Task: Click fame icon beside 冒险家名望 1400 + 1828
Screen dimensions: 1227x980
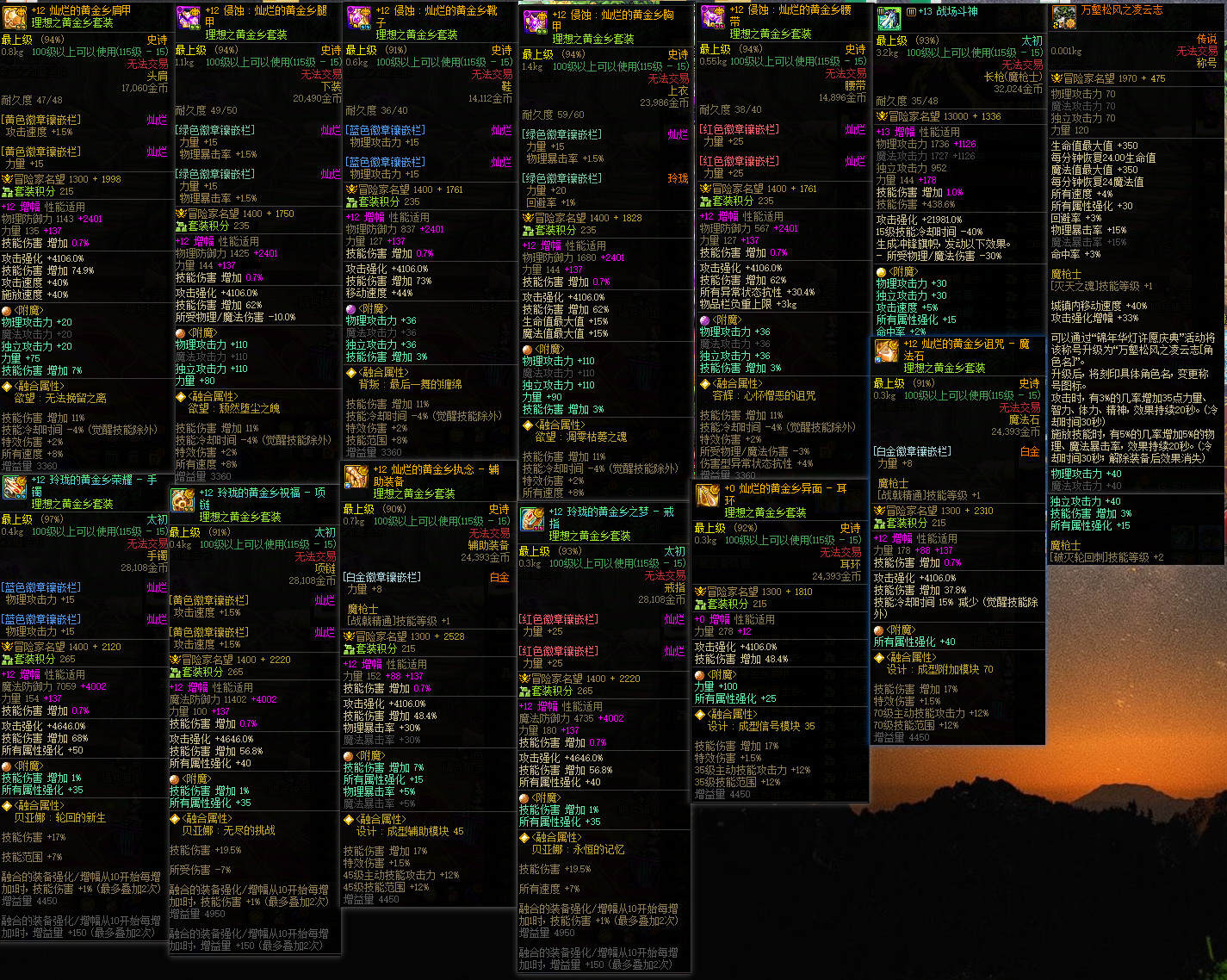Action: point(528,218)
